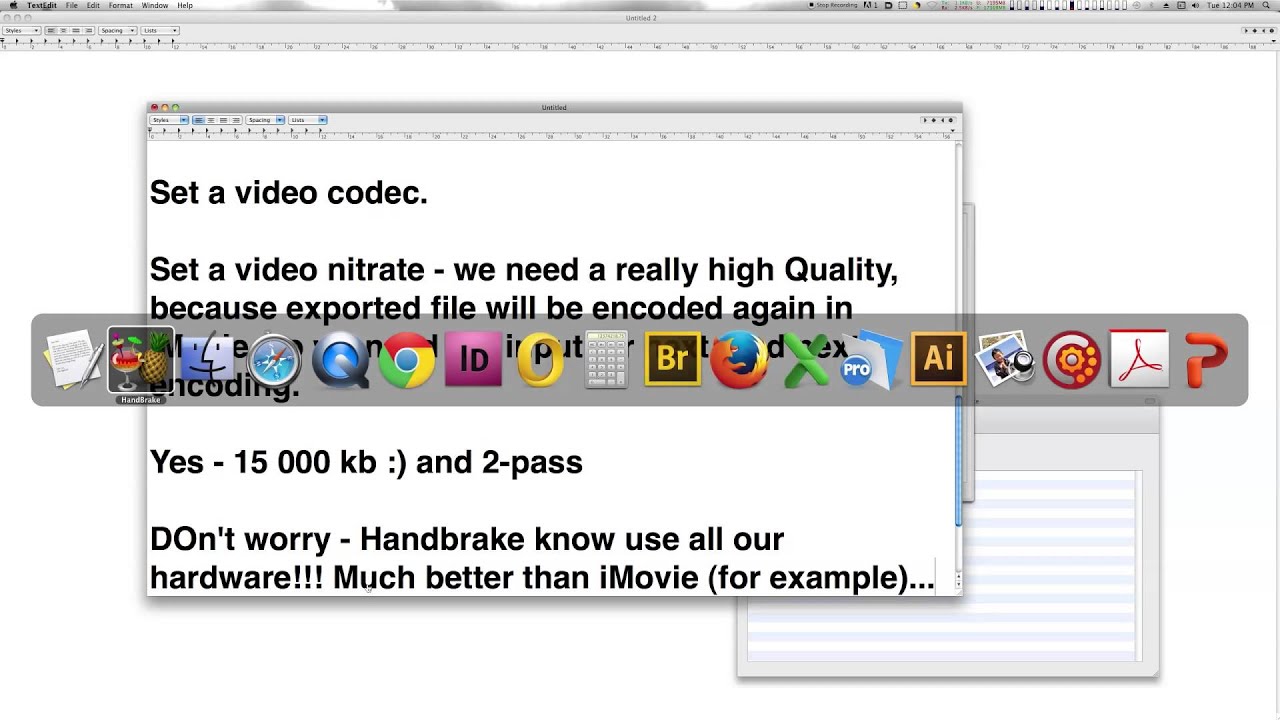Switch to Adobe InDesign icon
Image resolution: width=1280 pixels, height=720 pixels.
tap(473, 360)
